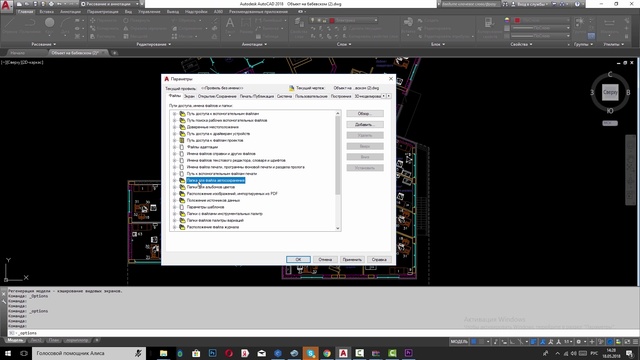Switch to the Печать/Публикация tab
This screenshot has width=640, height=360.
257,96
